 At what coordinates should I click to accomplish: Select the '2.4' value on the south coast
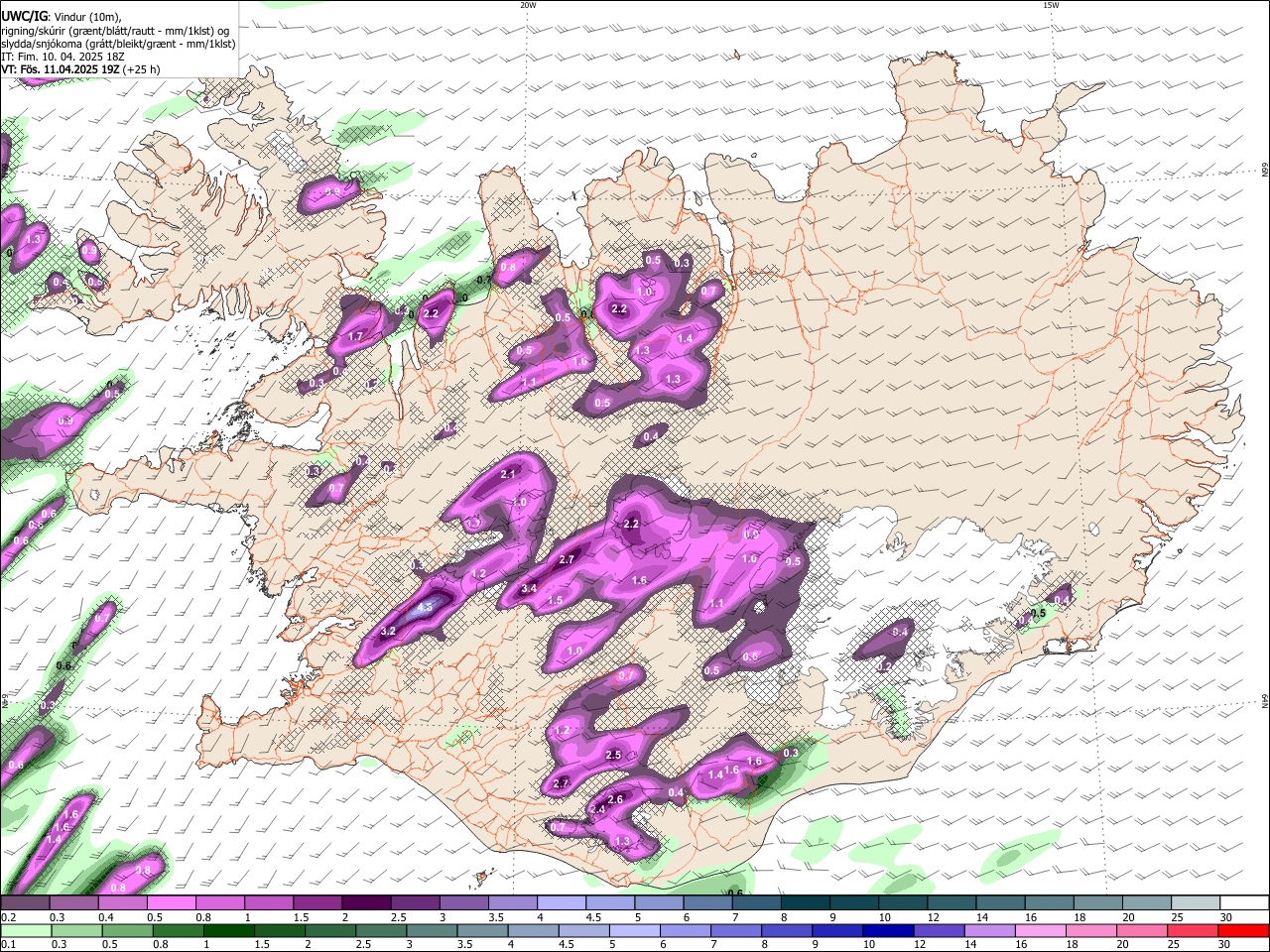[x=597, y=810]
